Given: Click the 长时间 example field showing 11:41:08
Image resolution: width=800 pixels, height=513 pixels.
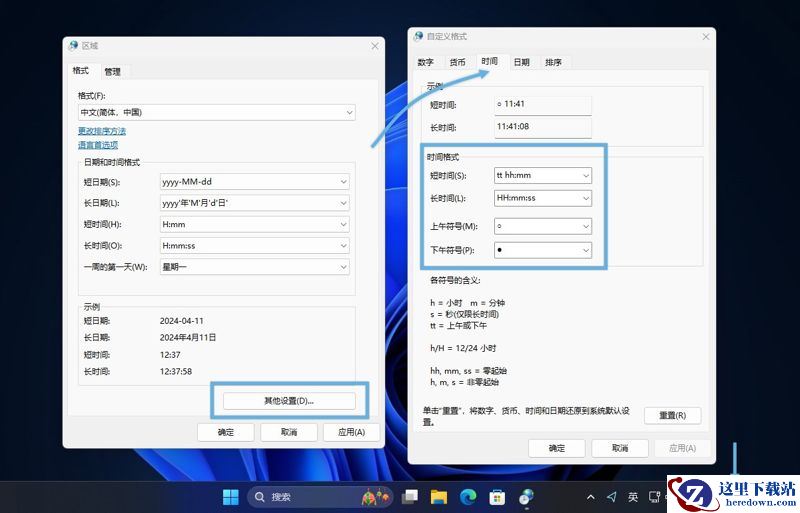Looking at the screenshot, I should [543, 127].
